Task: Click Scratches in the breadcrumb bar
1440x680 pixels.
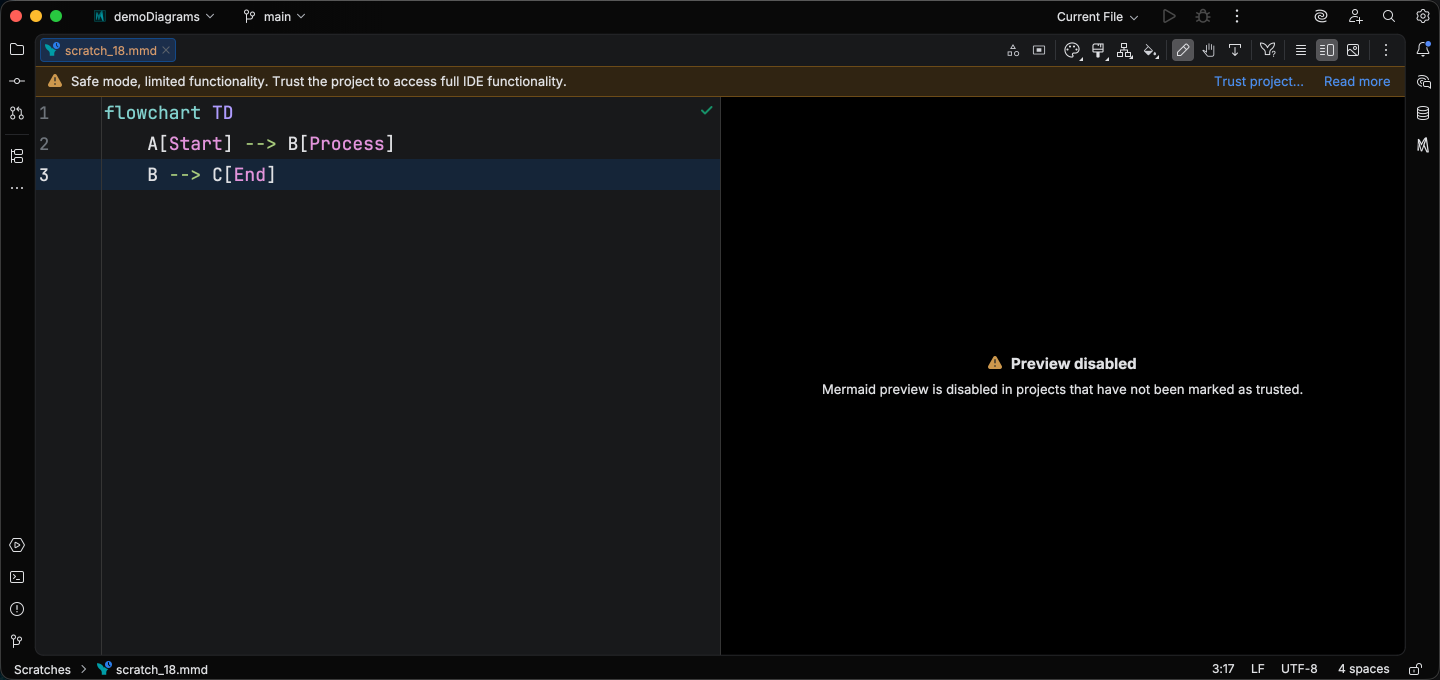Action: click(42, 669)
